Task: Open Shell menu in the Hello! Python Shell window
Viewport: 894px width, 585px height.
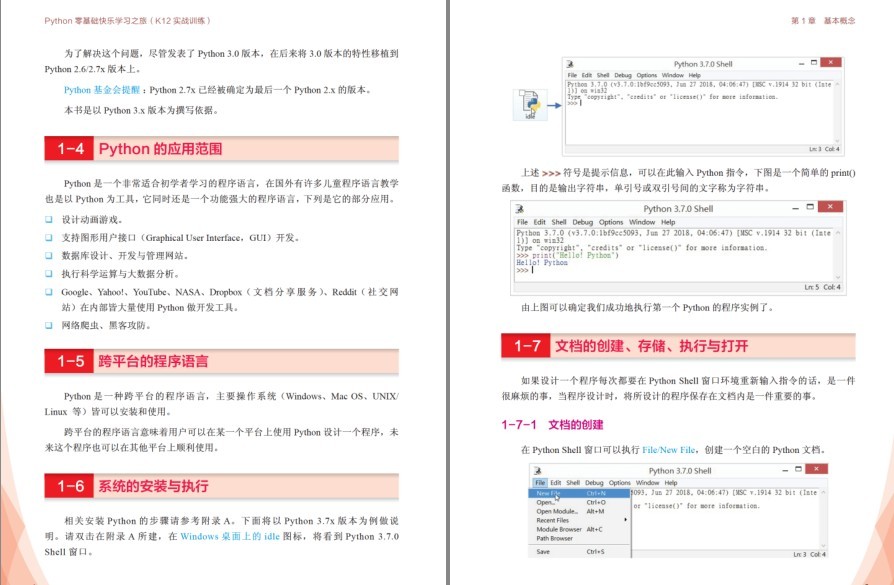Action: 559,222
